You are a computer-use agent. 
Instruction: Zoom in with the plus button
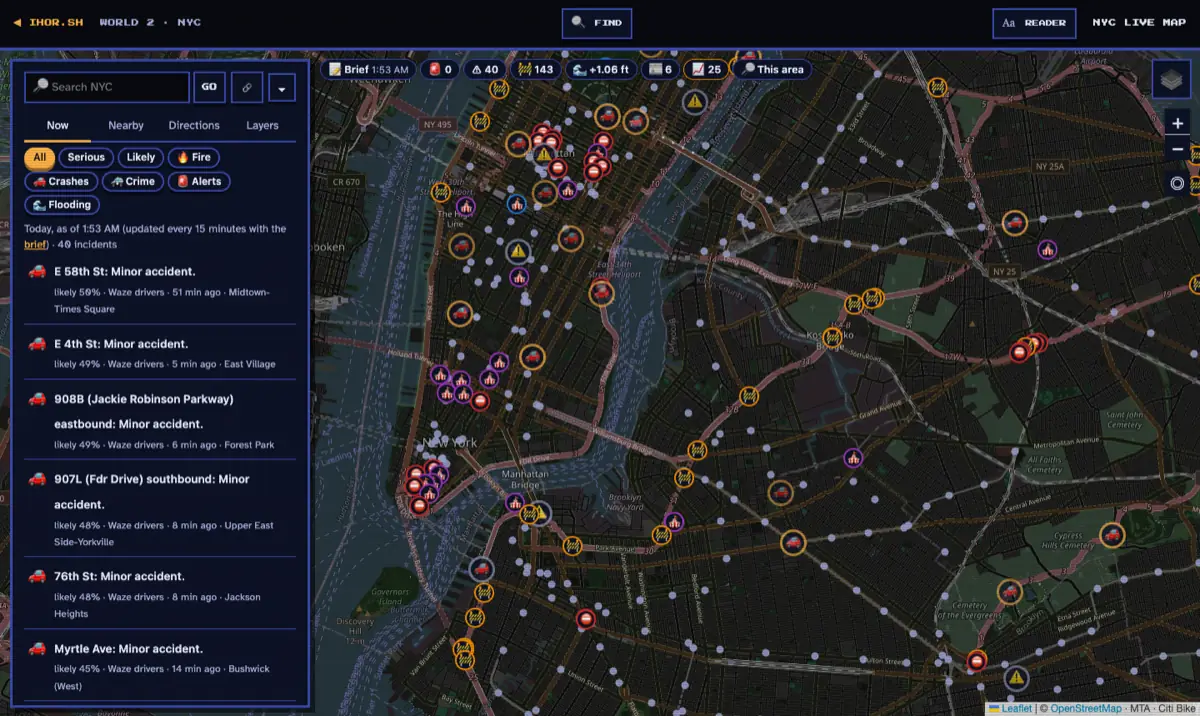pyautogui.click(x=1177, y=124)
